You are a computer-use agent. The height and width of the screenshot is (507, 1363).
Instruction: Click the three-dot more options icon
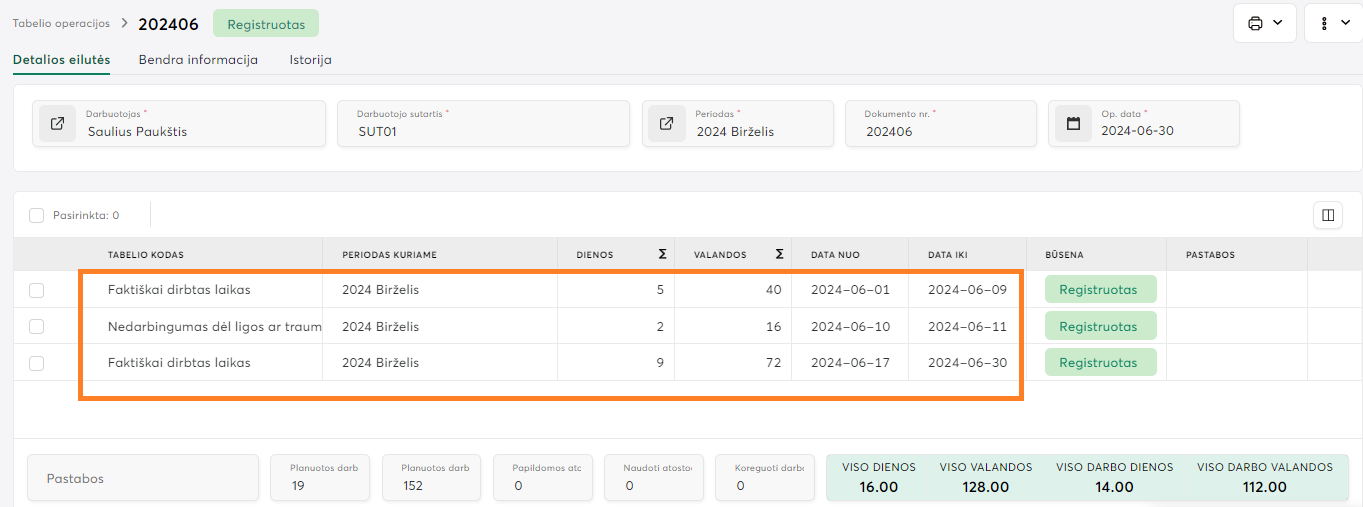click(x=1325, y=23)
